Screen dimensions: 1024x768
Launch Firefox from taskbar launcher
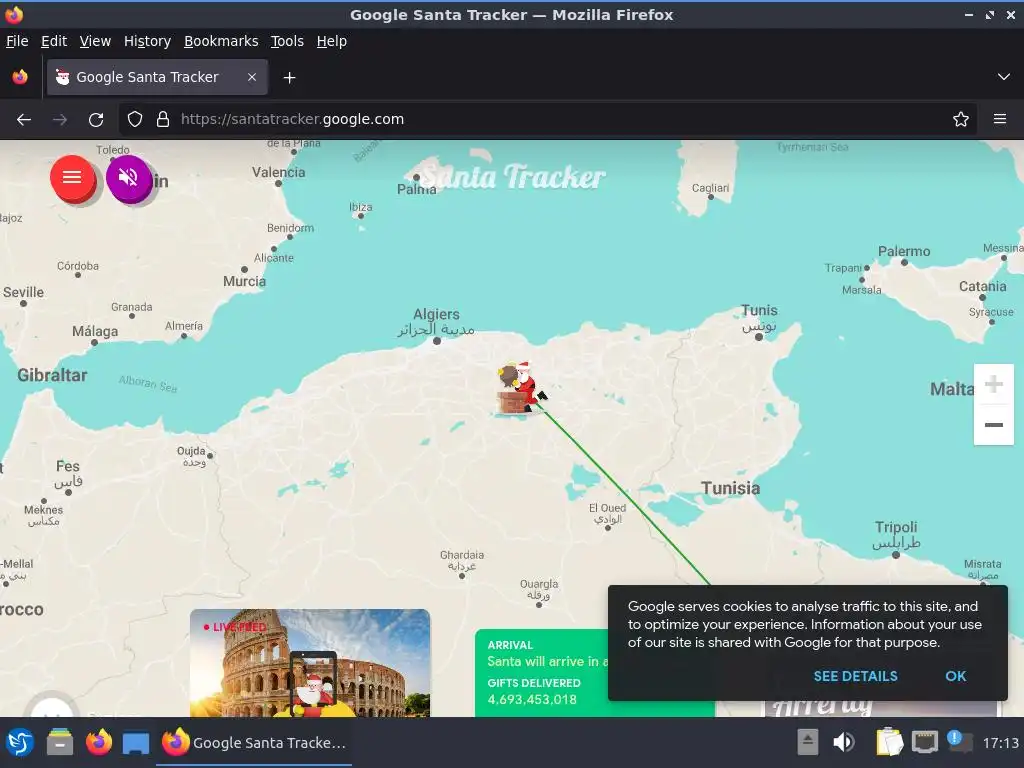click(x=99, y=743)
